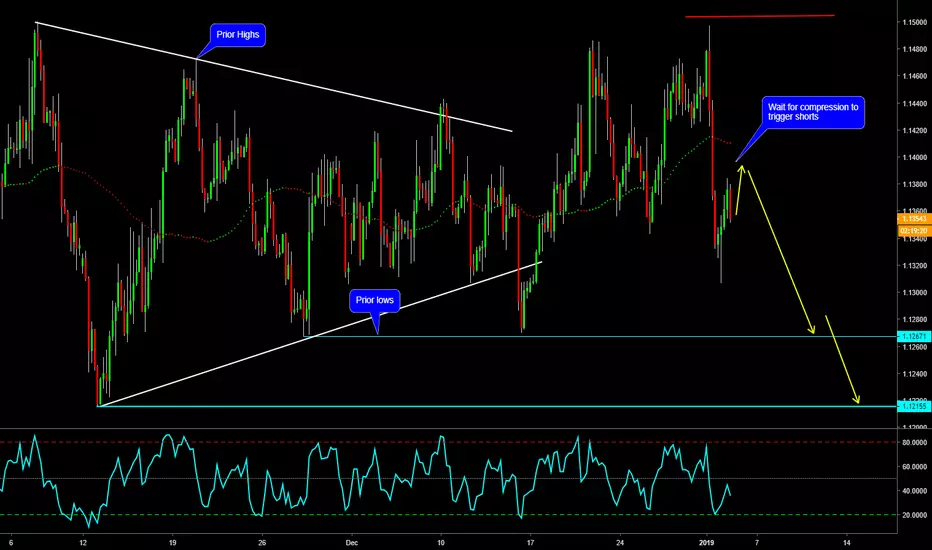Click the 1.14200 price axis label

914,131
